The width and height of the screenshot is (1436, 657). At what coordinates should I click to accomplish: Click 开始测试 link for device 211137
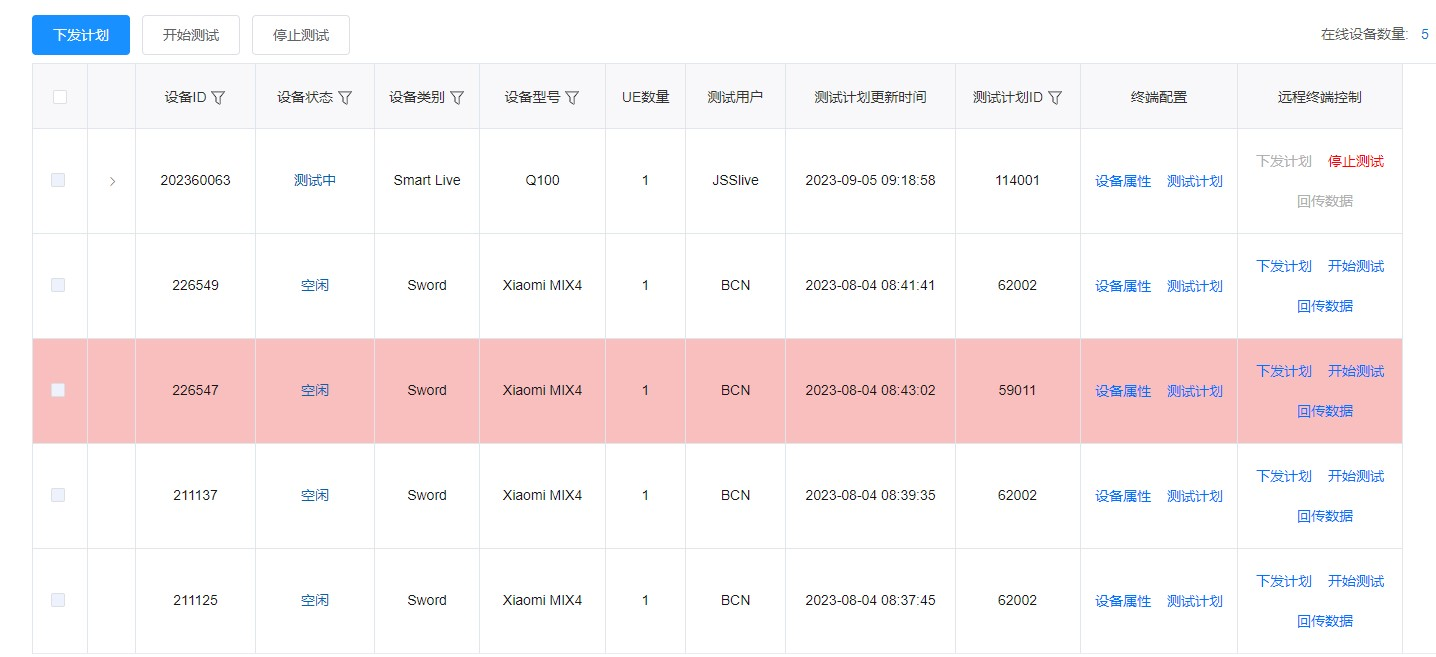click(x=1356, y=476)
